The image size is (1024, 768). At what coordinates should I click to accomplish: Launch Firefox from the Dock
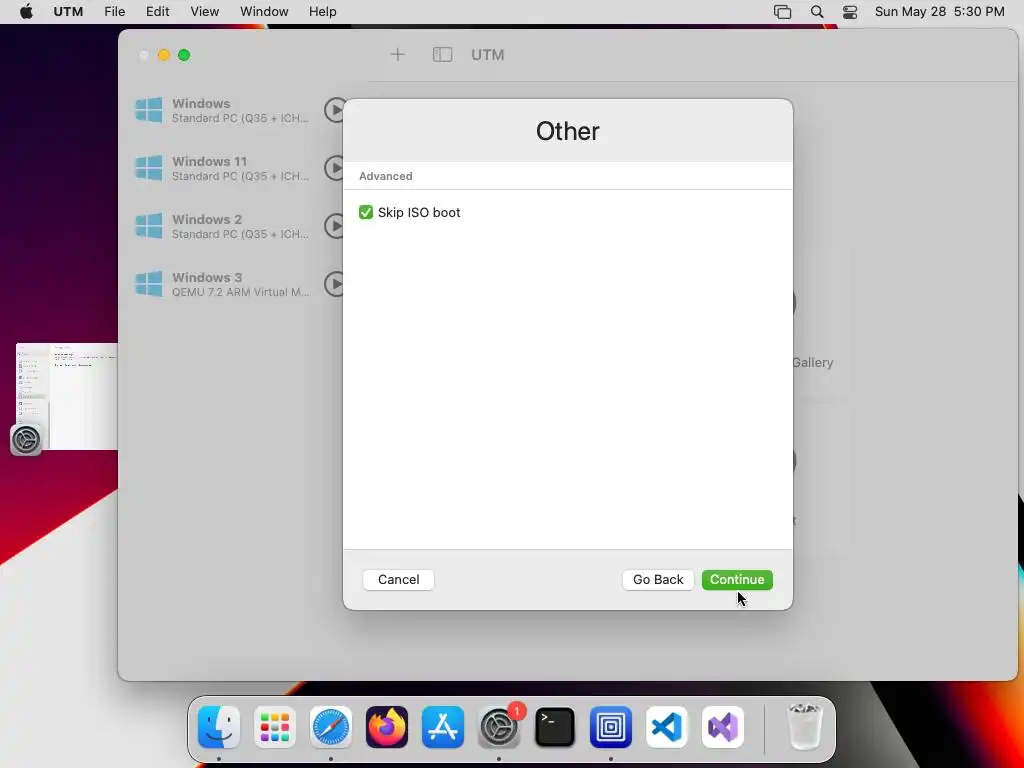pos(387,727)
